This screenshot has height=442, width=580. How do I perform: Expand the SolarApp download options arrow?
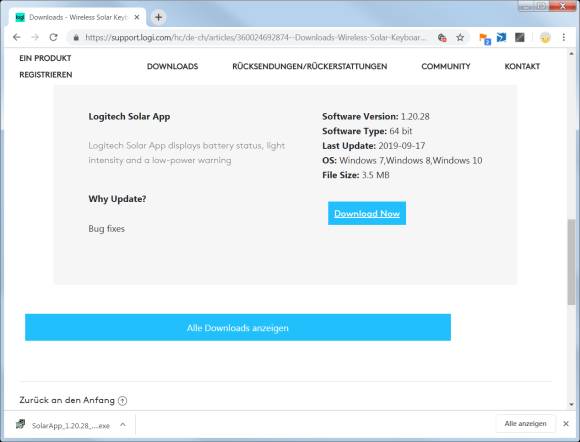(123, 425)
